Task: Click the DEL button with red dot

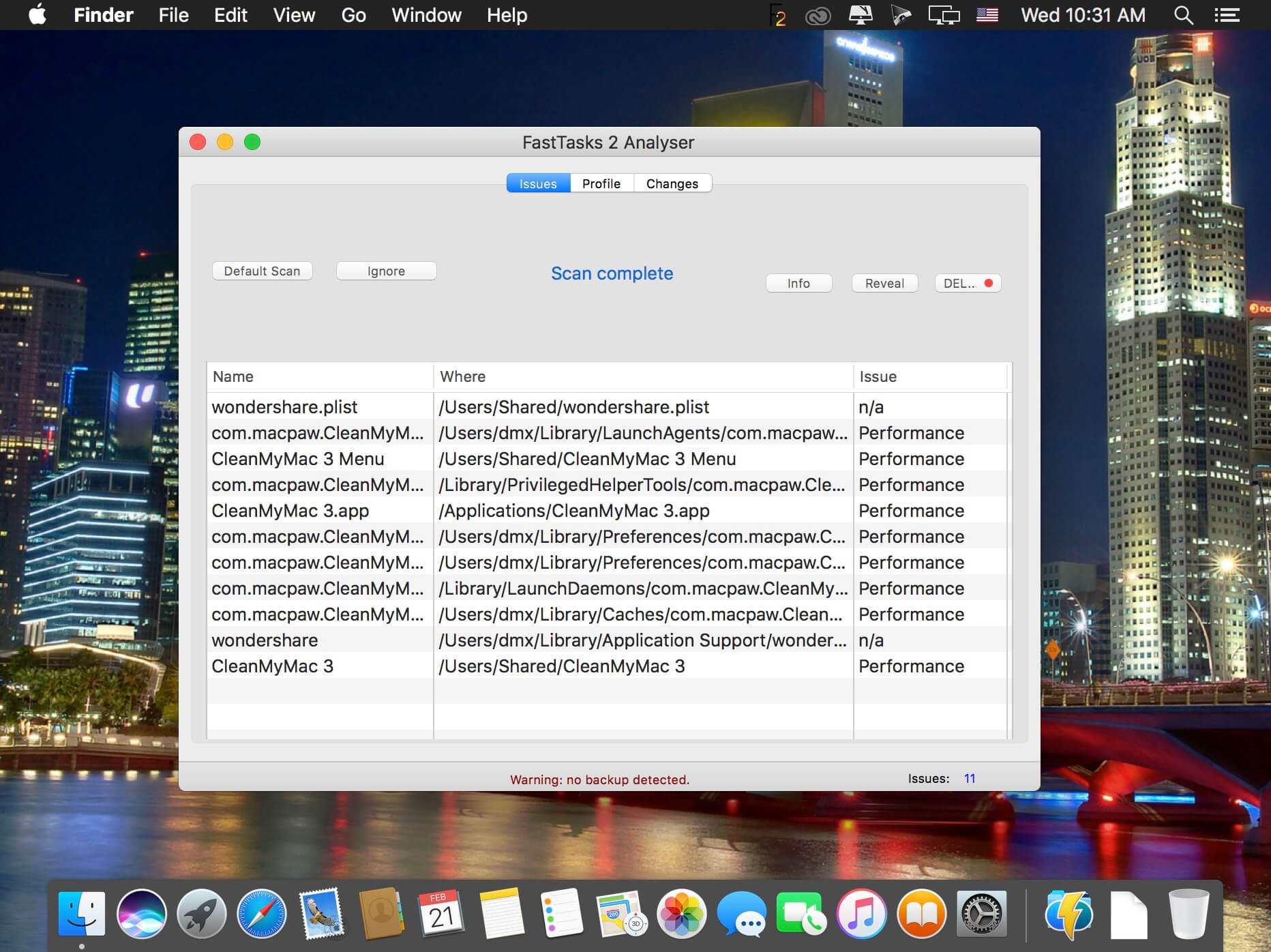Action: tap(968, 283)
